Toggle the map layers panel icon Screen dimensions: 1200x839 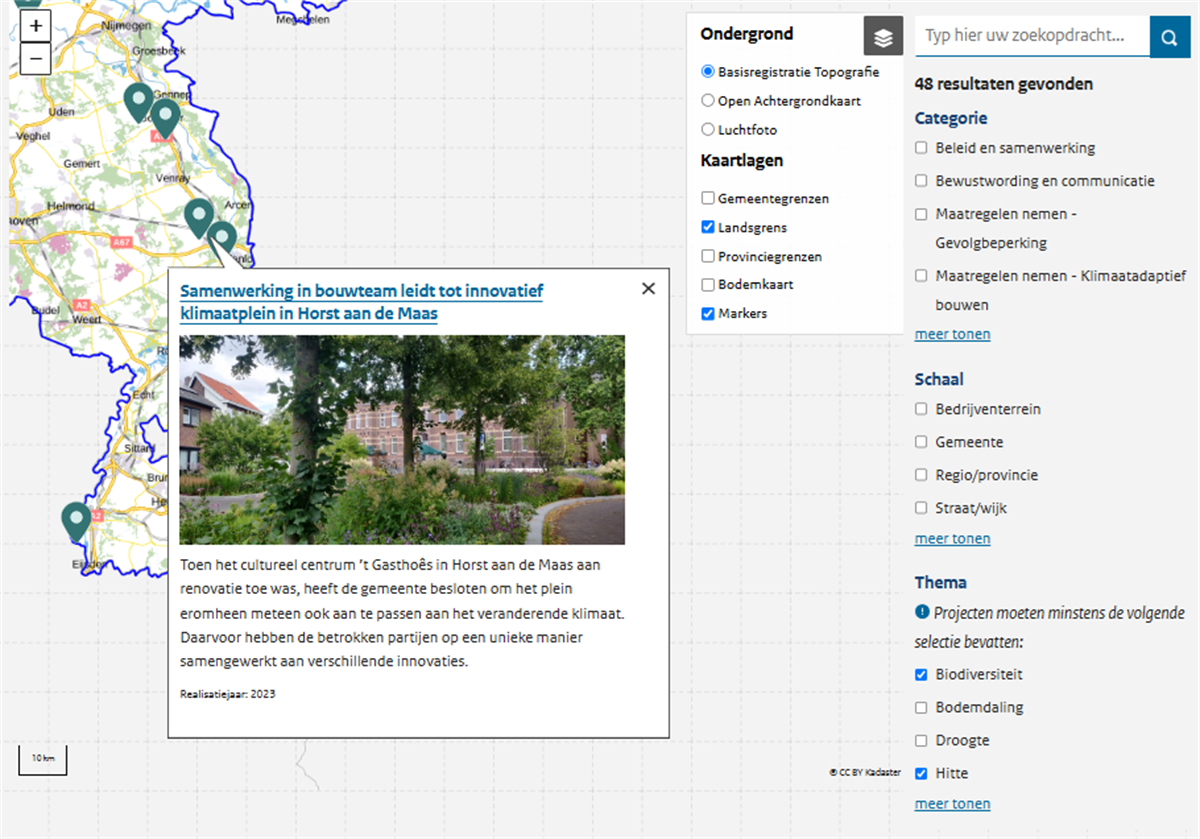883,37
